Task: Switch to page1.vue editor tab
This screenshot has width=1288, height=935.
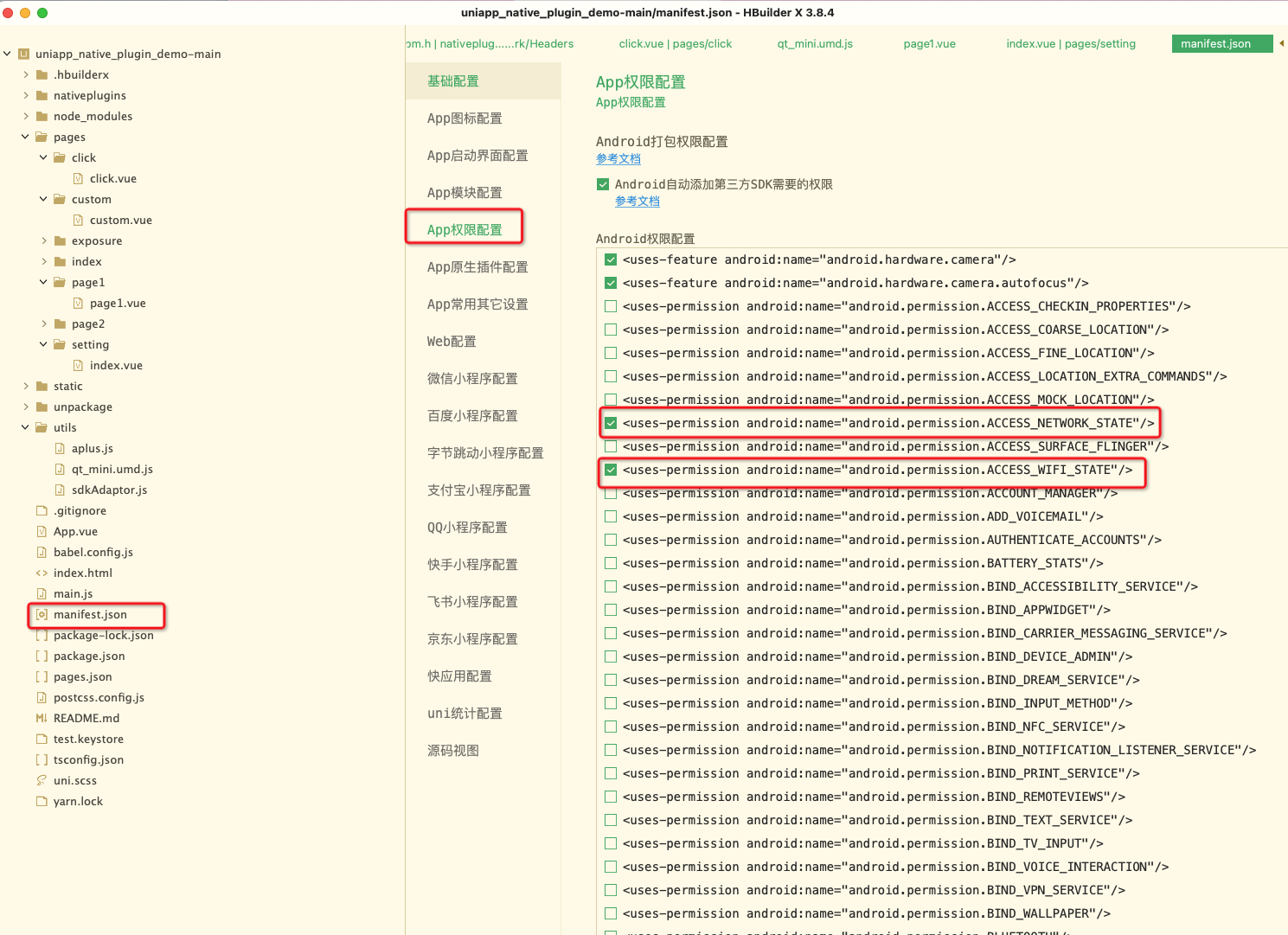Action: tap(930, 44)
